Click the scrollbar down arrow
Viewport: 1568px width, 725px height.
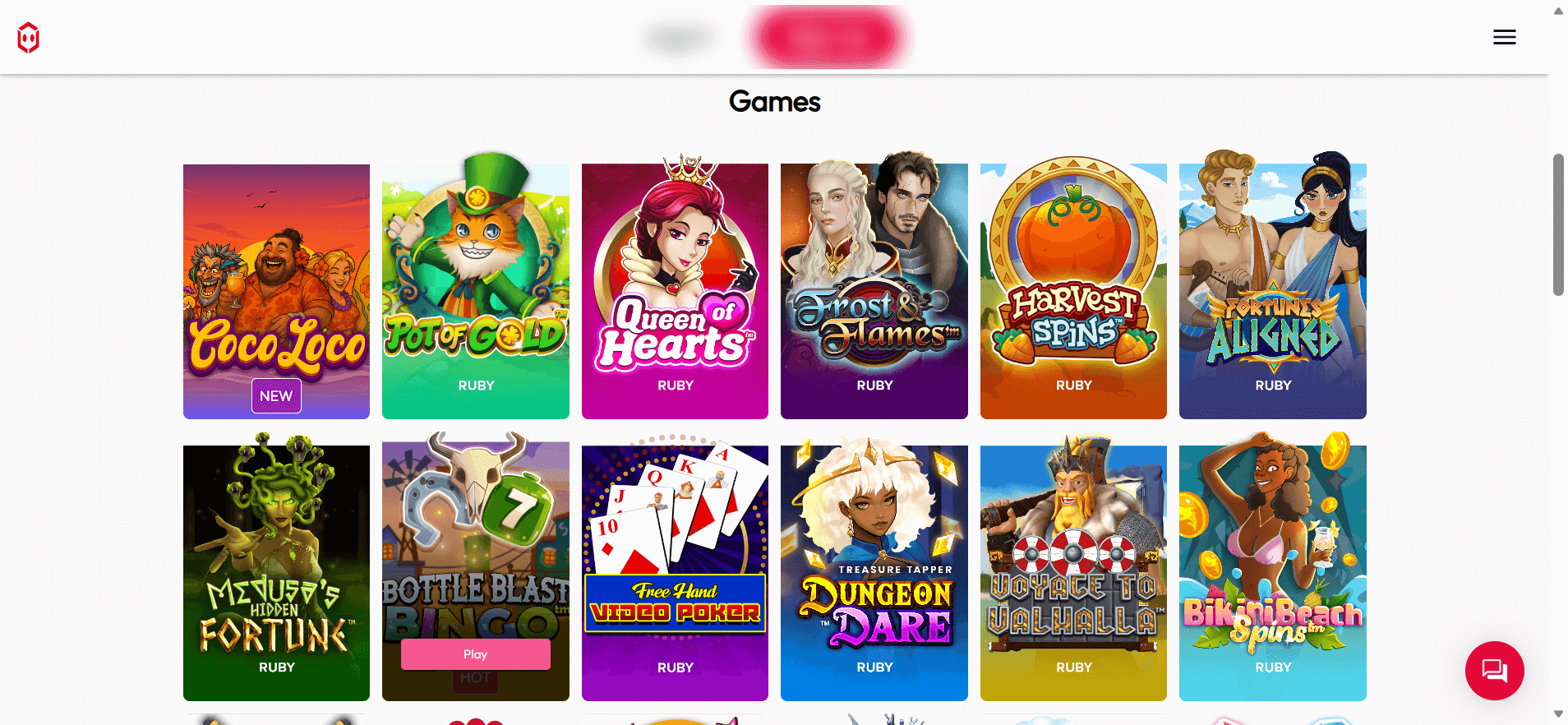pos(1558,713)
